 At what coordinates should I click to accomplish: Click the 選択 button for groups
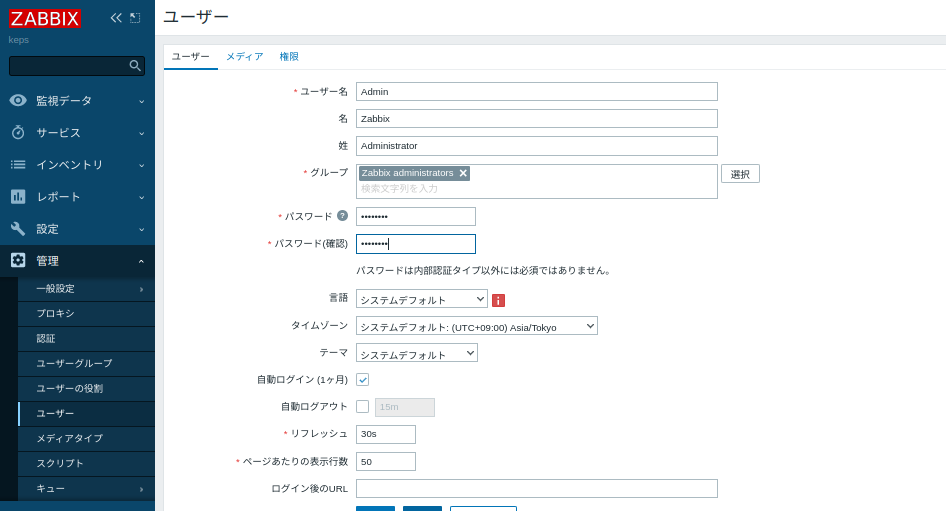(x=740, y=174)
